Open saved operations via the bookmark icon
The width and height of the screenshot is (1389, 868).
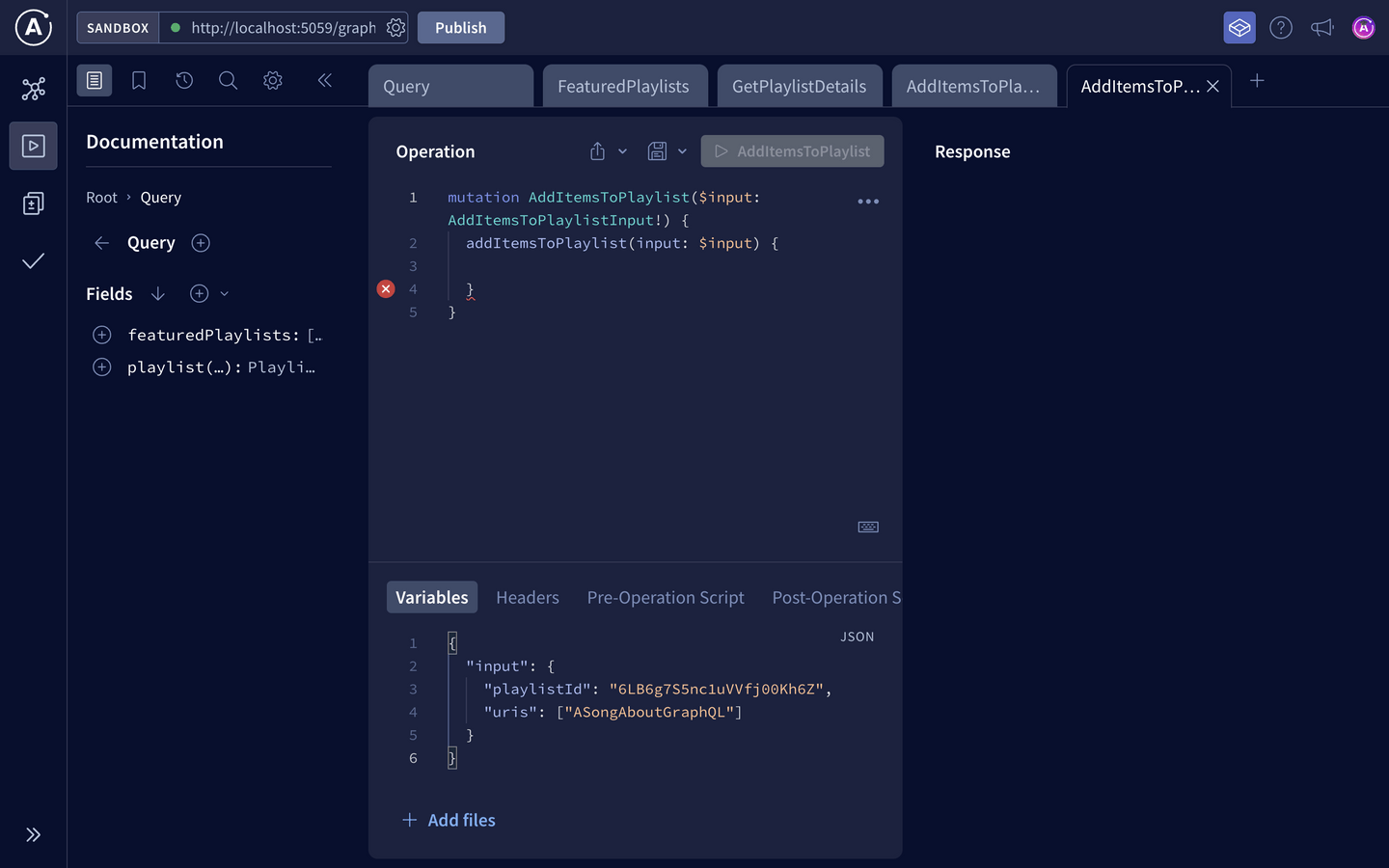138,81
